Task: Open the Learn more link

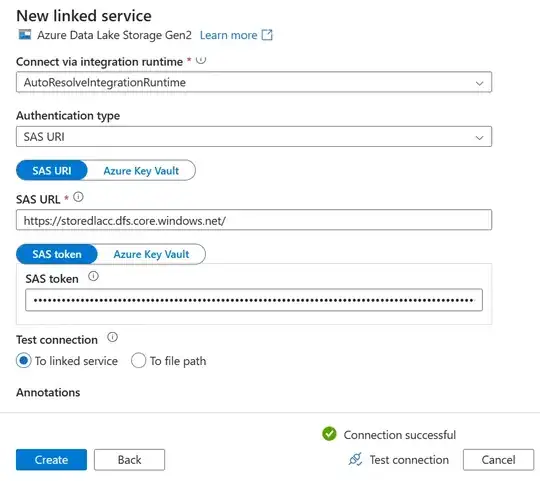Action: click(x=228, y=35)
